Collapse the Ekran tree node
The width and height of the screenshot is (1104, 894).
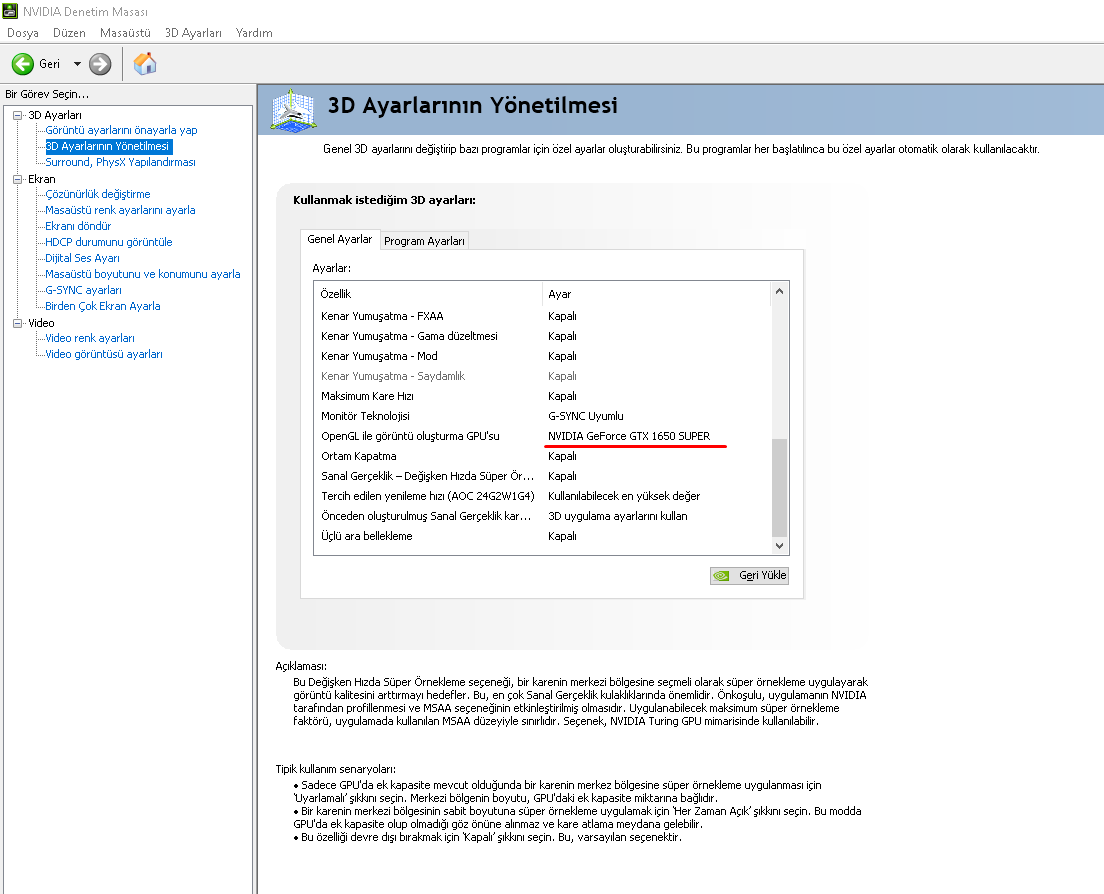tap(18, 180)
